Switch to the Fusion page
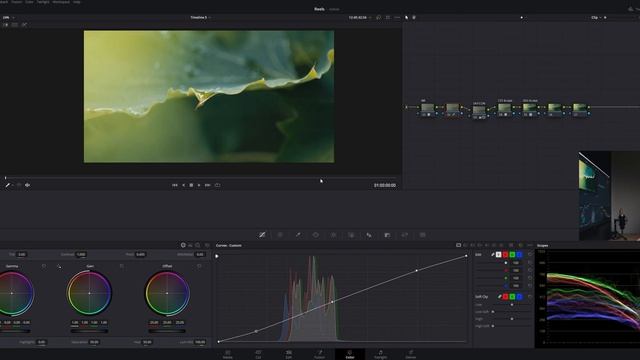 click(x=320, y=354)
